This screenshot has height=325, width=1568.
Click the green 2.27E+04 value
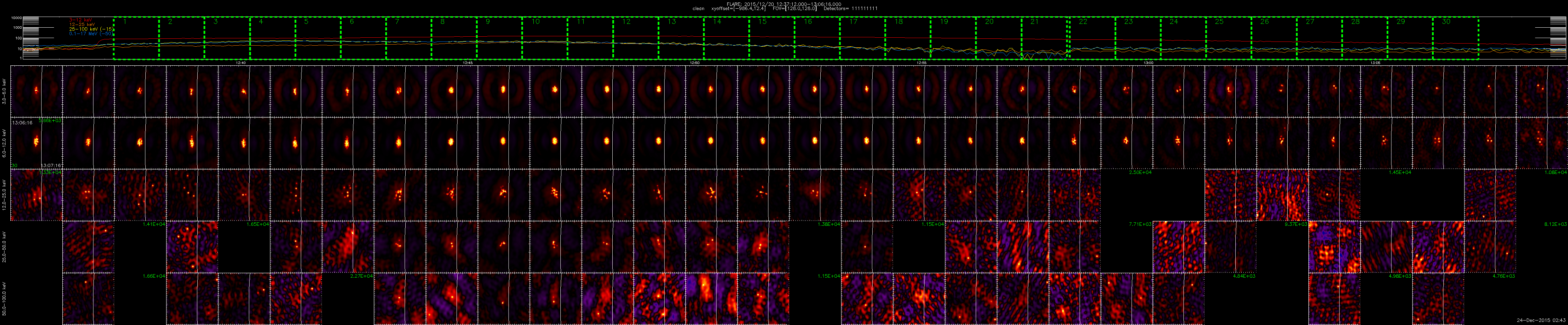click(362, 276)
